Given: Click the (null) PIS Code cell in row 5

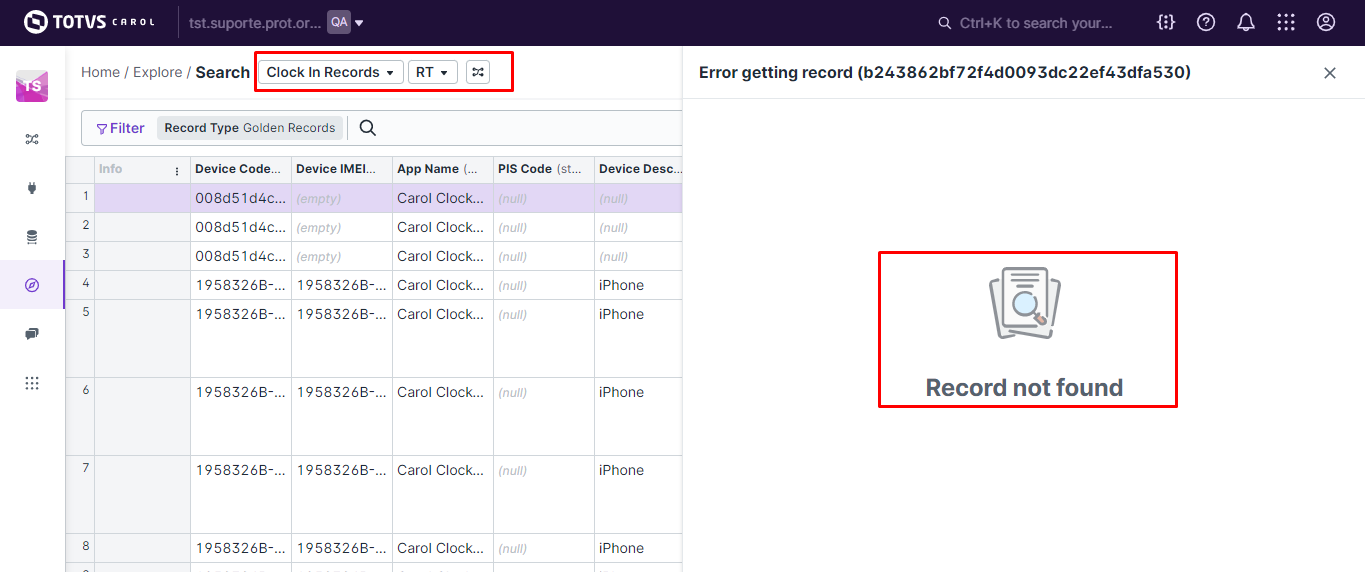Looking at the screenshot, I should pos(544,338).
